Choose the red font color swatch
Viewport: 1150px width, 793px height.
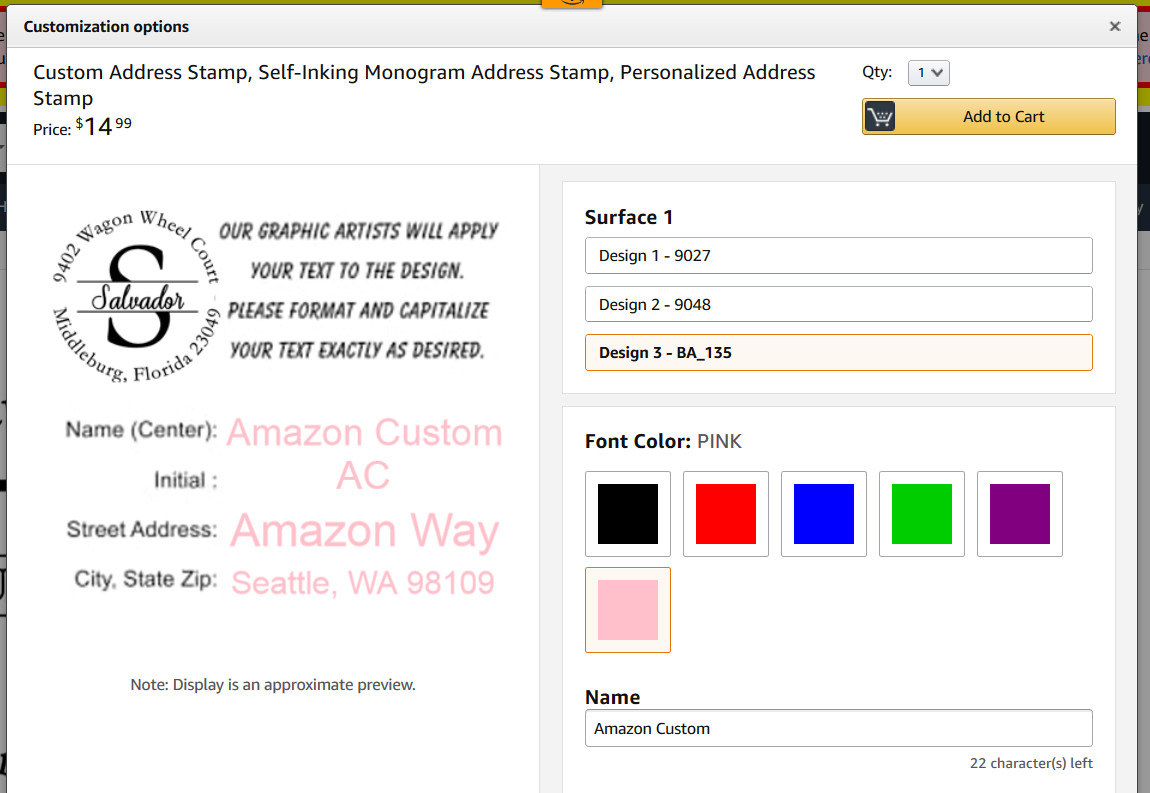726,514
